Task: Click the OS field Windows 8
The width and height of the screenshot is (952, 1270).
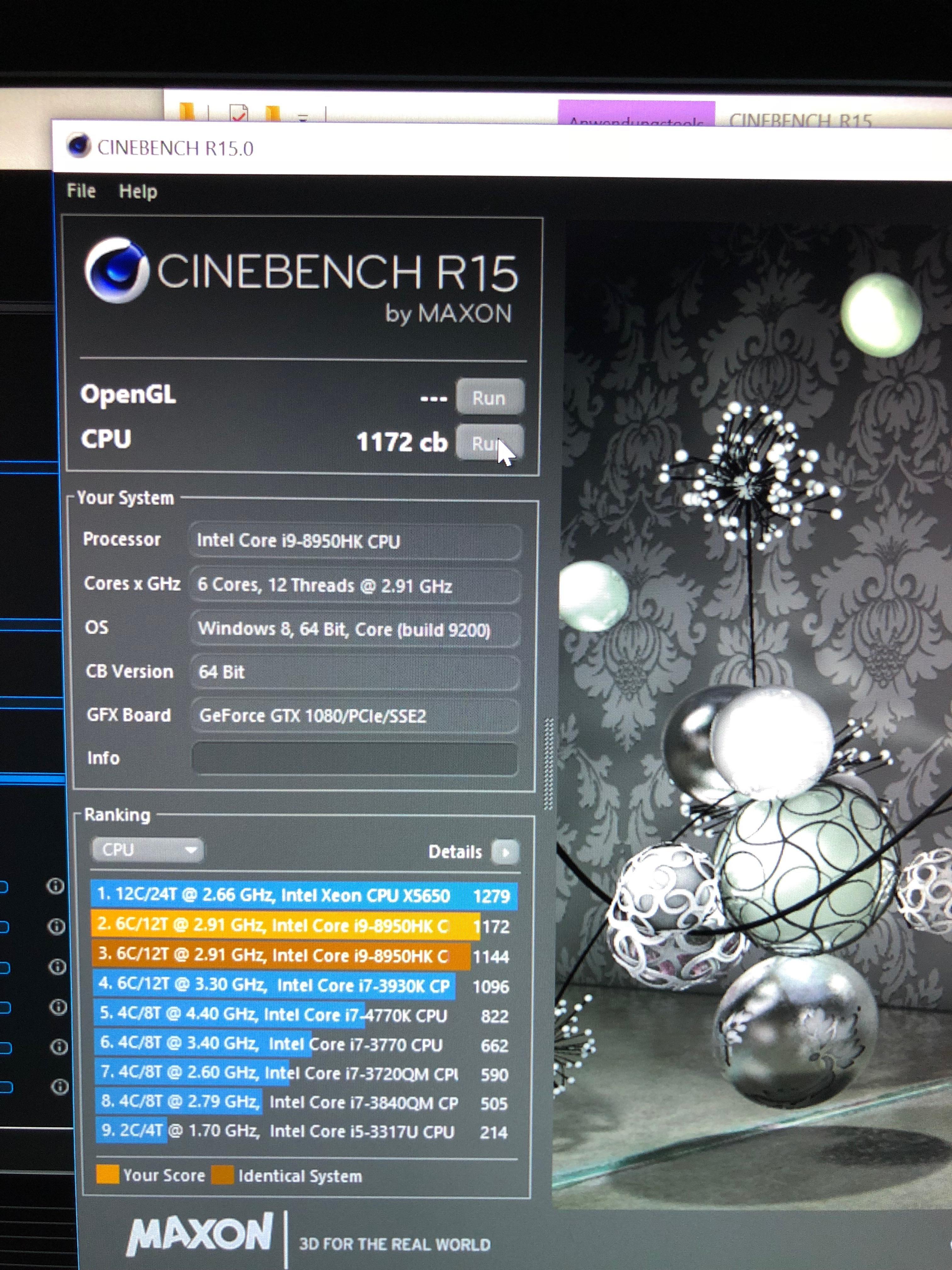Action: click(x=354, y=629)
